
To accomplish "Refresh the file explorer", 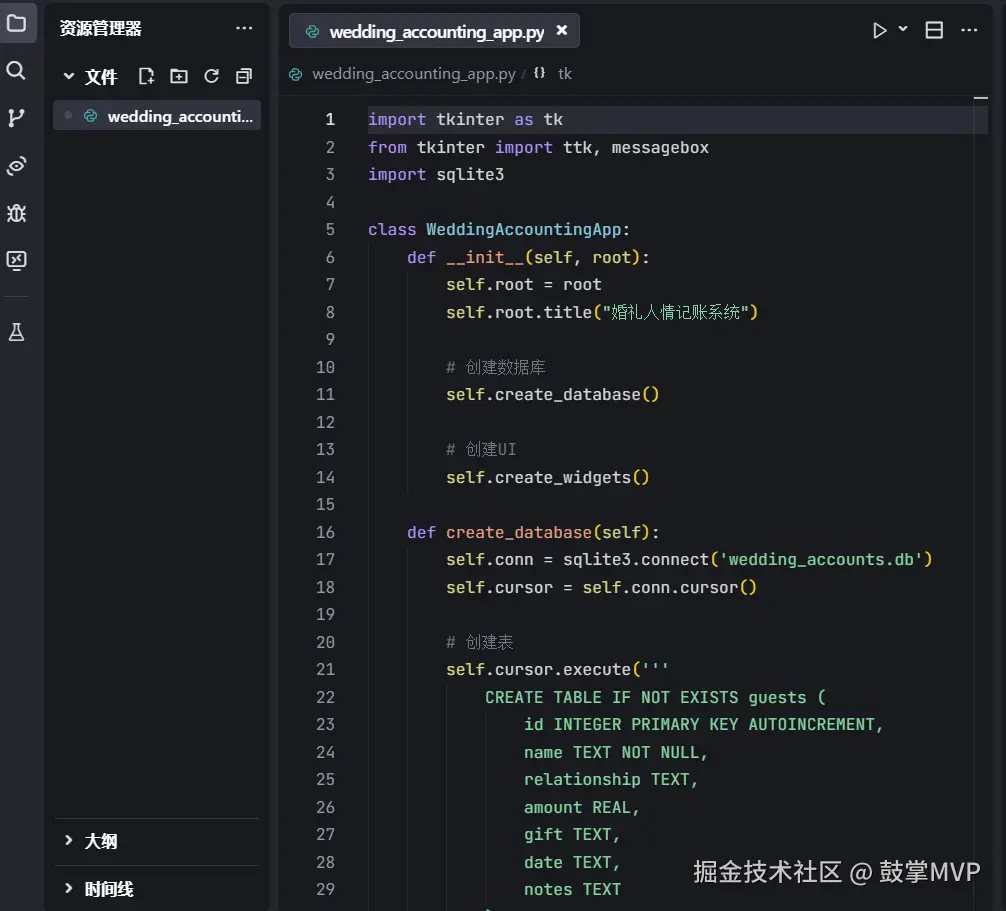I will (x=211, y=76).
